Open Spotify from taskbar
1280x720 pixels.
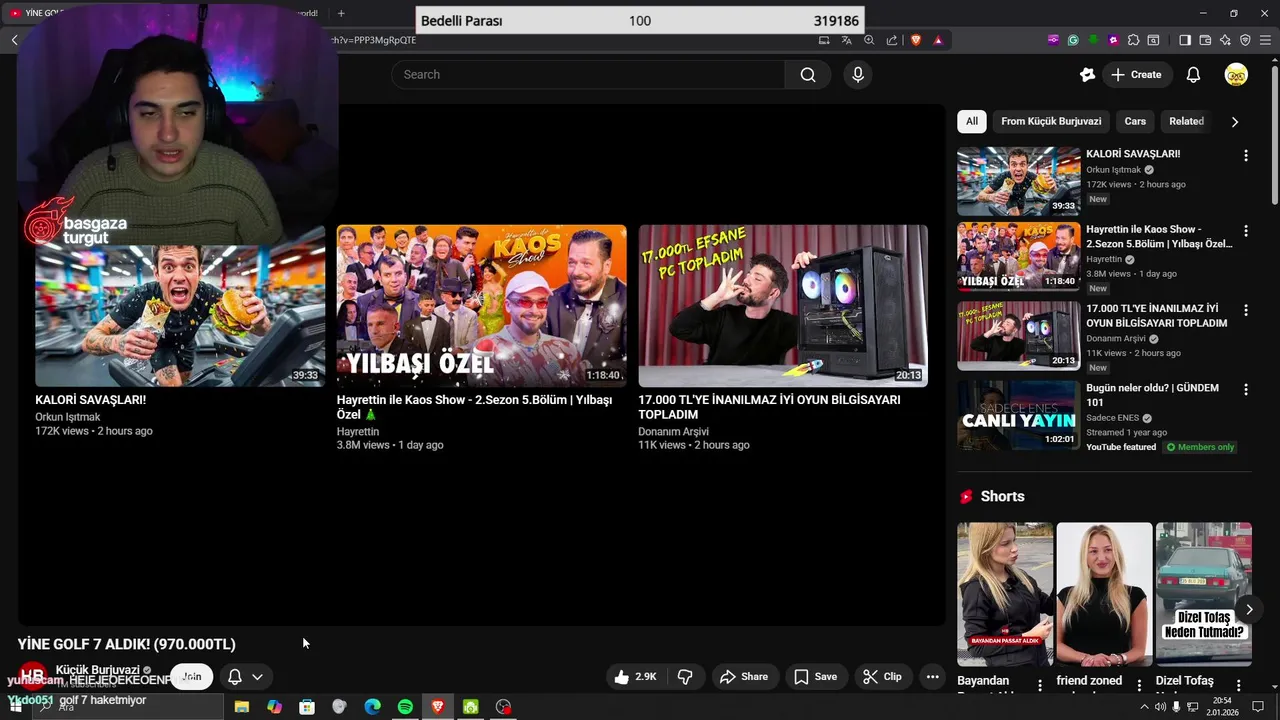[x=405, y=707]
